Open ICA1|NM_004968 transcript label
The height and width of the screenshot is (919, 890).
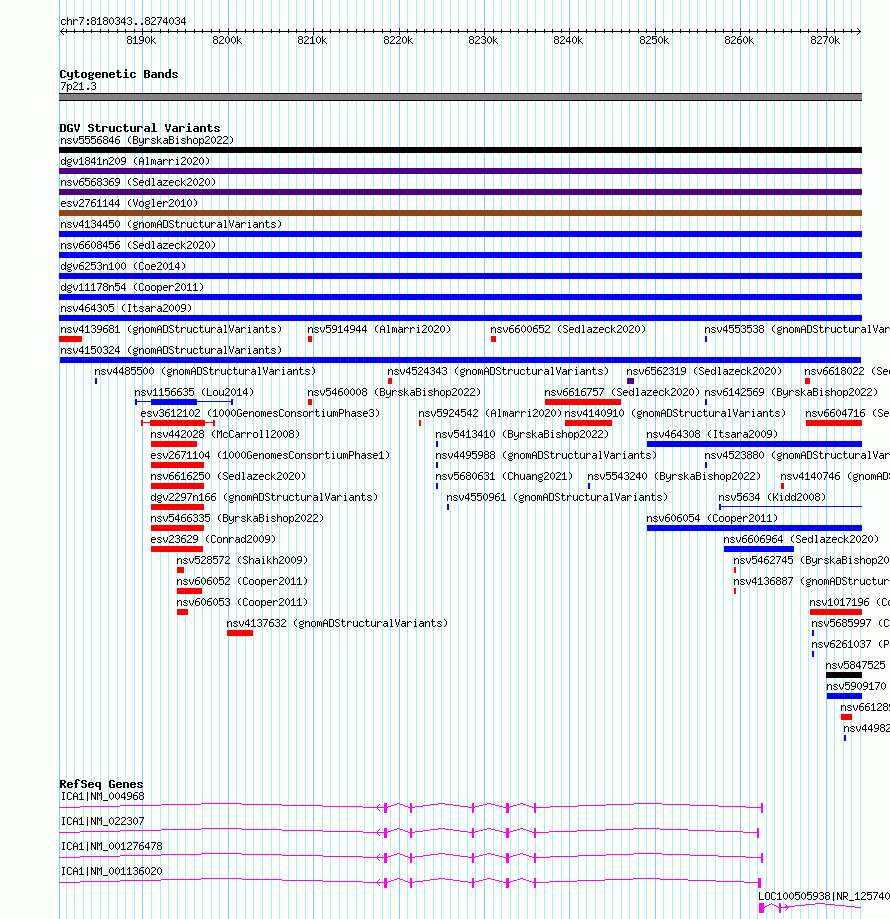[x=103, y=797]
